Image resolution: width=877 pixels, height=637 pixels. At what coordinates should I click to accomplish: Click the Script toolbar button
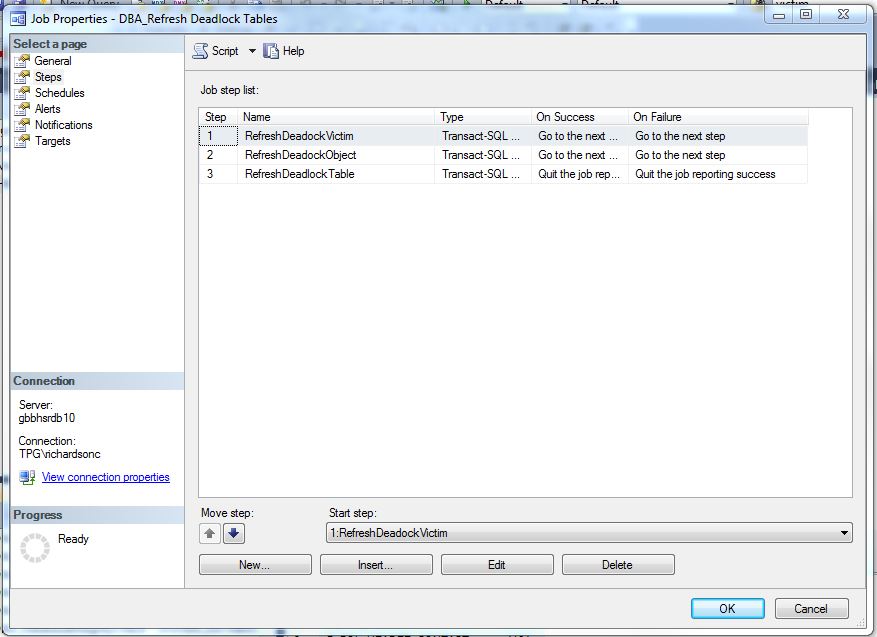pyautogui.click(x=216, y=51)
